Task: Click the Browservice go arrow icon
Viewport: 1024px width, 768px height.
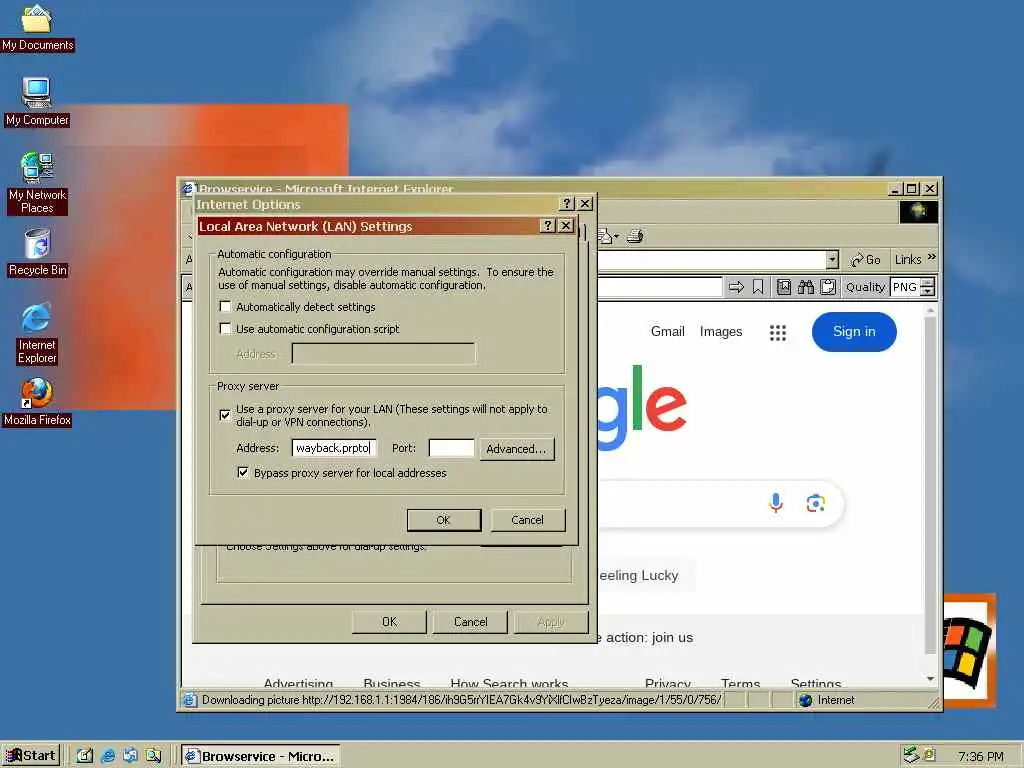Action: (736, 287)
